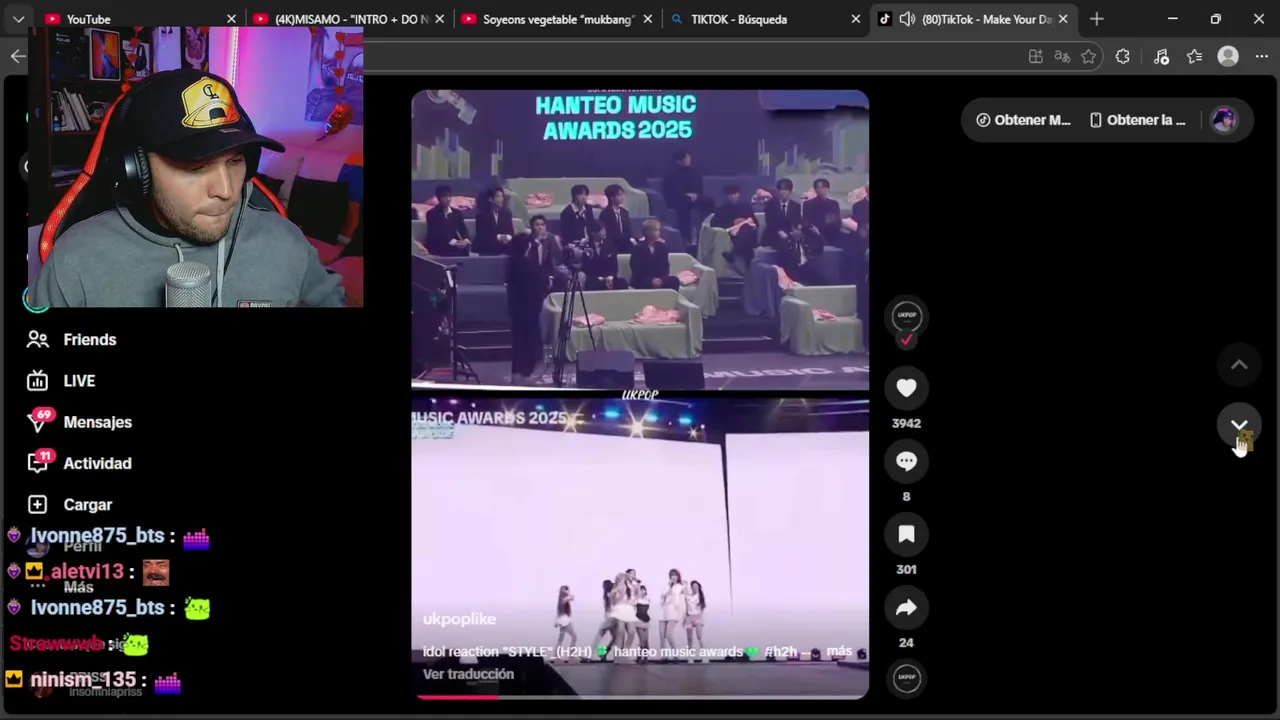
Task: Open the sound disc icon below share
Action: pyautogui.click(x=906, y=678)
